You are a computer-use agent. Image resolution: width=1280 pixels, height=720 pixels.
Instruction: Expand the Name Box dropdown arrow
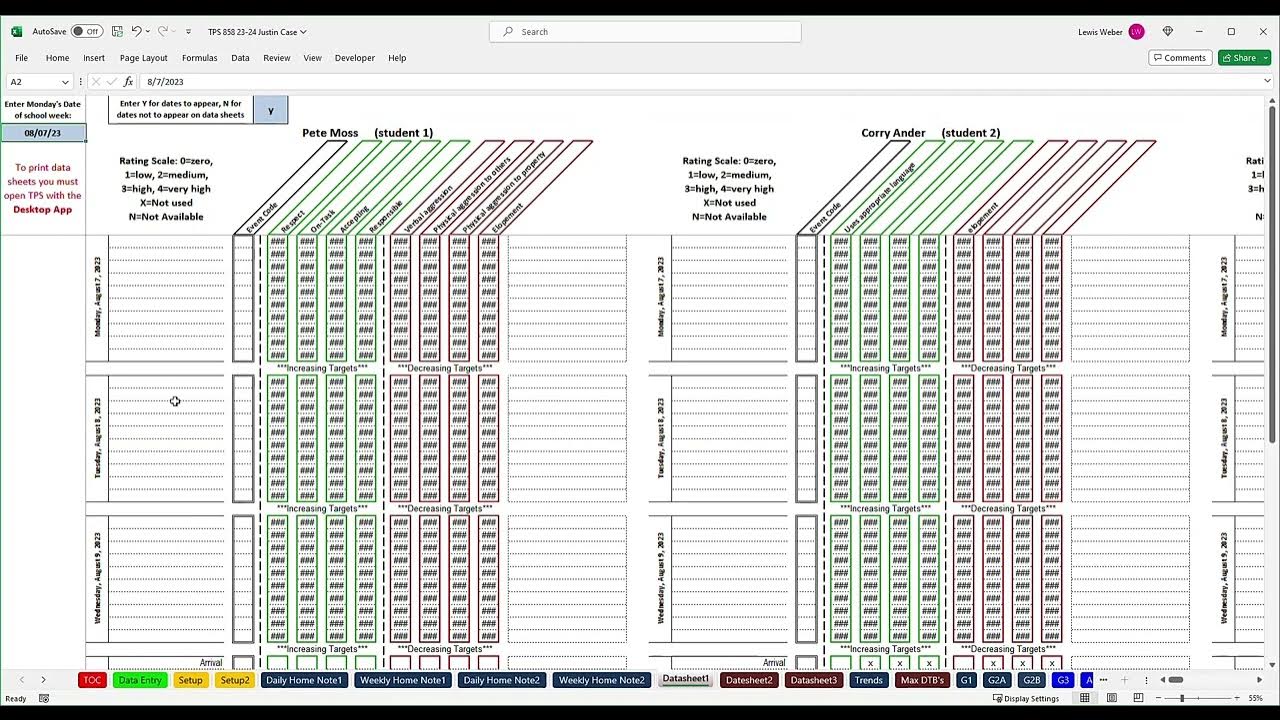coord(65,82)
